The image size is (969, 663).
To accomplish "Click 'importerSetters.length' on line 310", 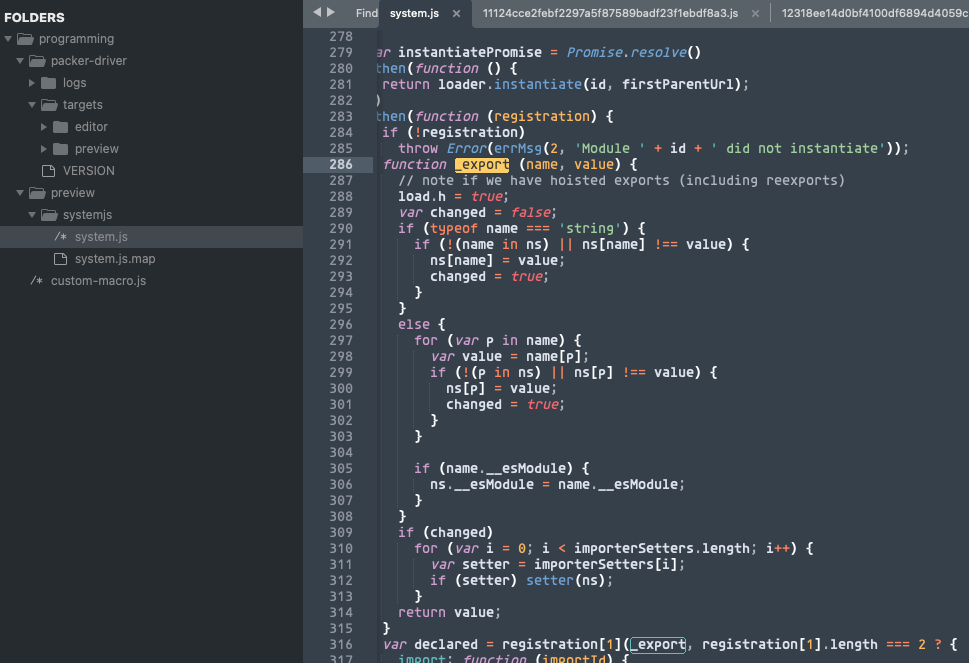I will (662, 548).
